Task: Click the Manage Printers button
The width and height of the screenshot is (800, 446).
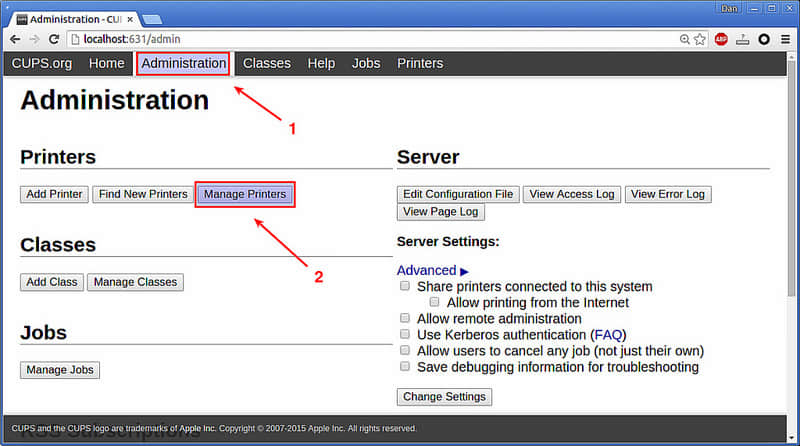Action: (x=245, y=194)
